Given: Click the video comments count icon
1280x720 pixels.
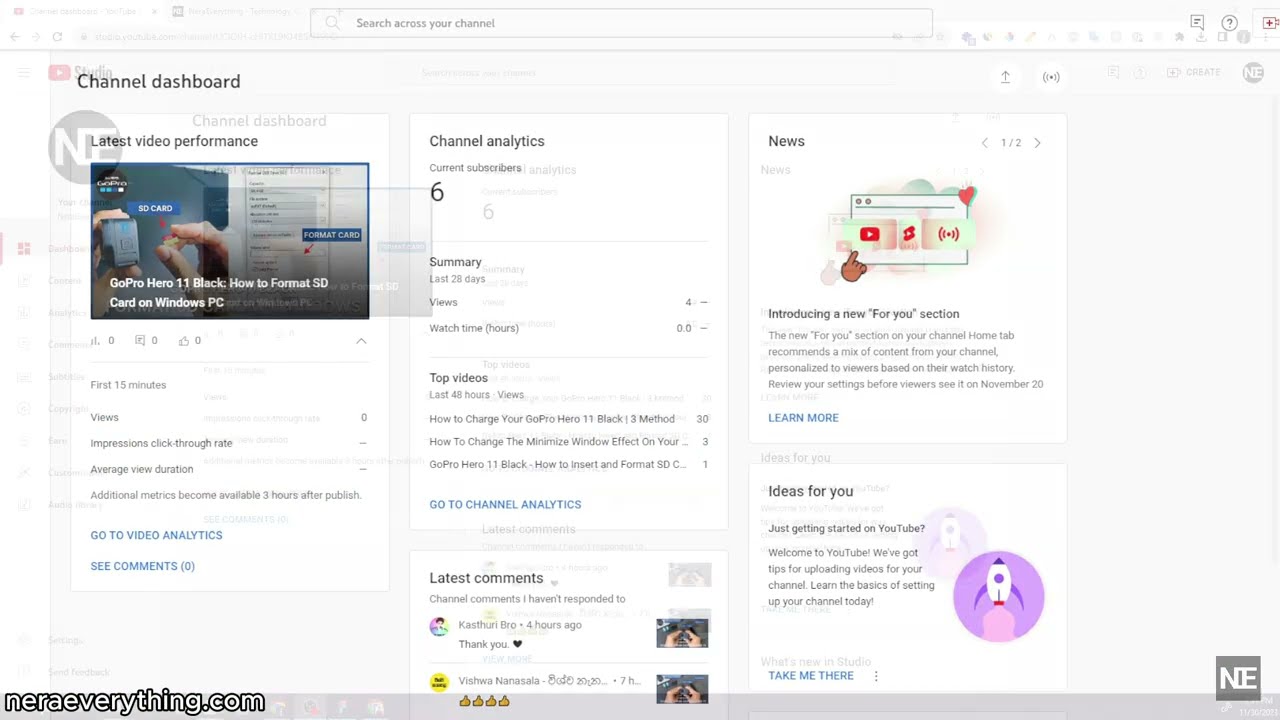Looking at the screenshot, I should [141, 341].
